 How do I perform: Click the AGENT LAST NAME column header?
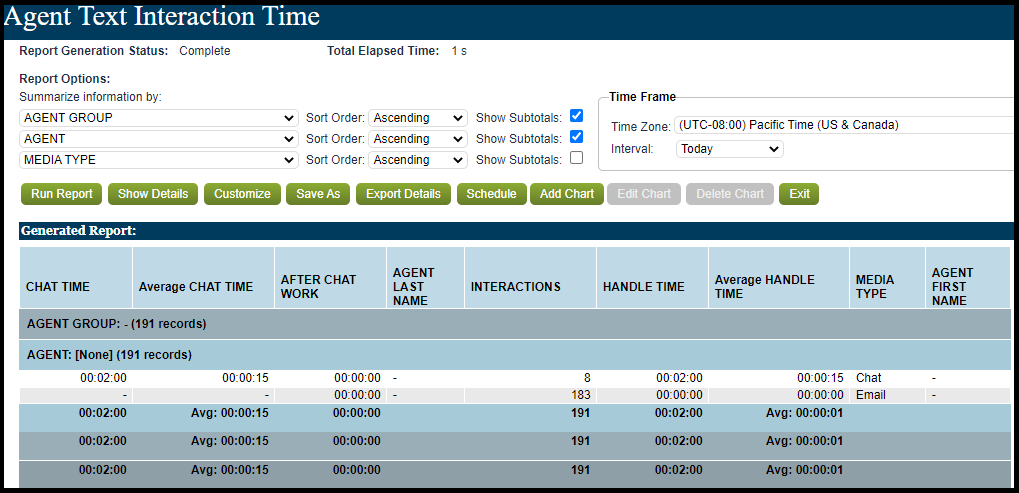tap(426, 277)
